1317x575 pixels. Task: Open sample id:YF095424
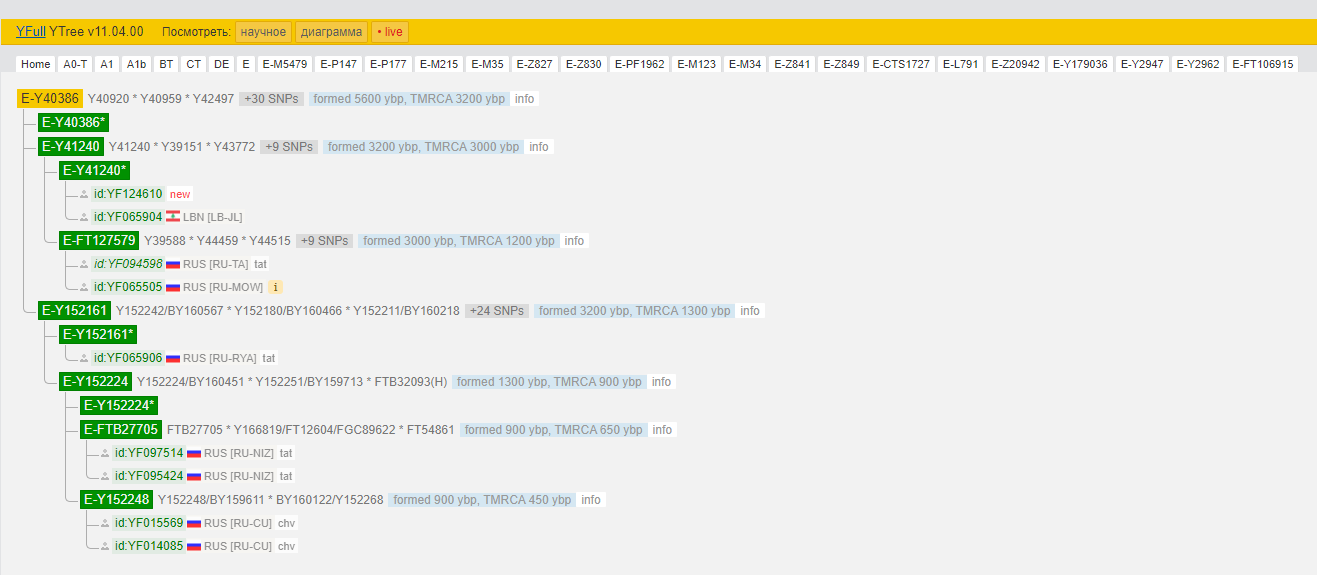[149, 476]
